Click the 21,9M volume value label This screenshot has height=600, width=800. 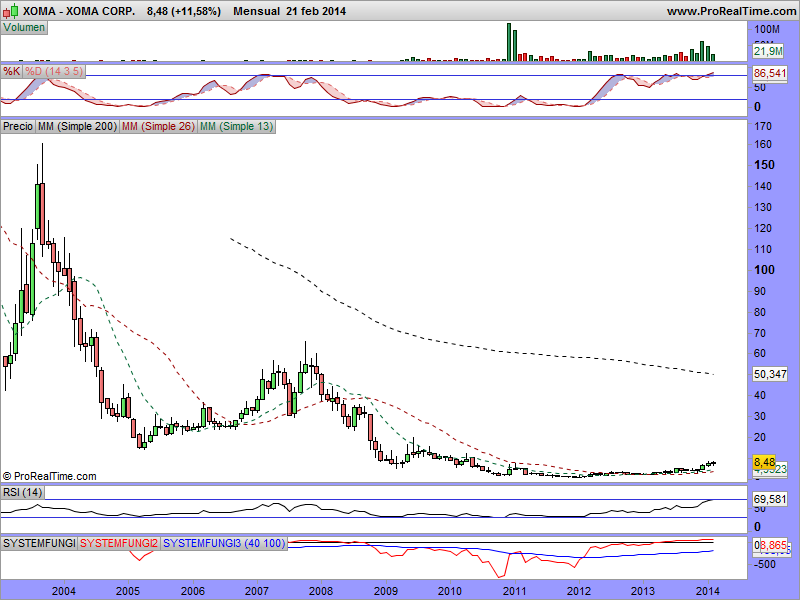pyautogui.click(x=768, y=51)
